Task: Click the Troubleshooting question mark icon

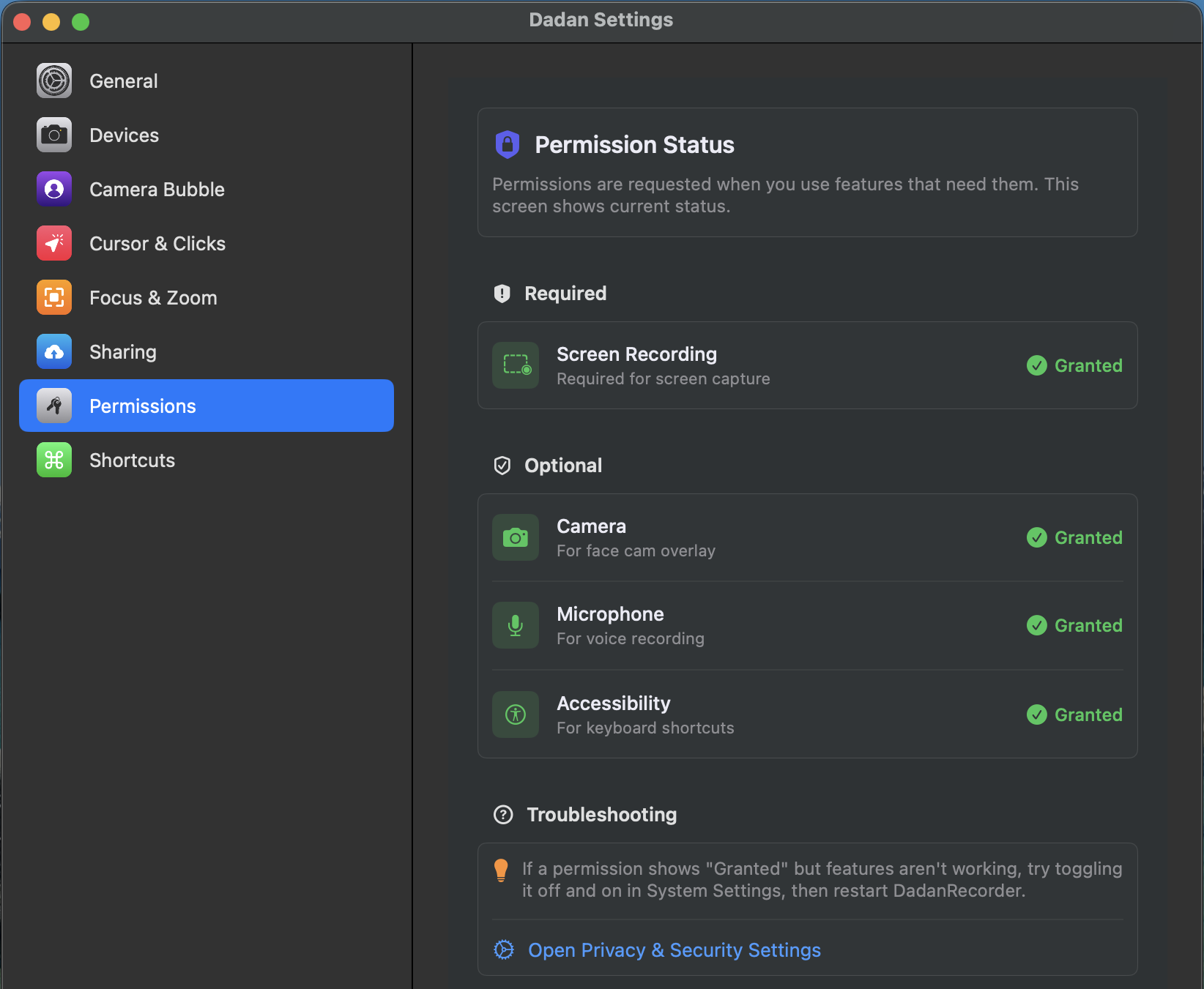Action: (502, 814)
